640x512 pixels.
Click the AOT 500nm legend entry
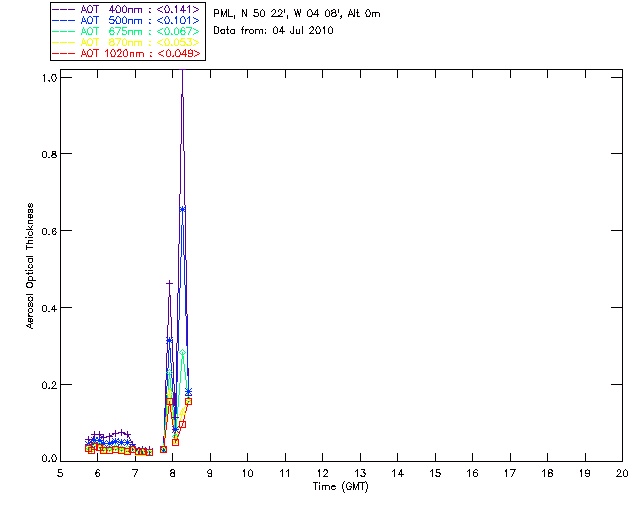point(126,20)
